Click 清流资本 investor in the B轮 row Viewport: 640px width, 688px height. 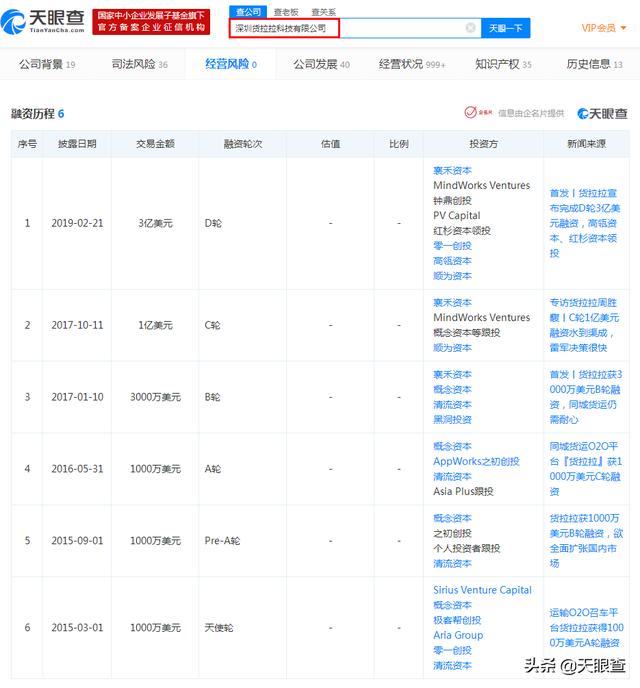pos(452,404)
